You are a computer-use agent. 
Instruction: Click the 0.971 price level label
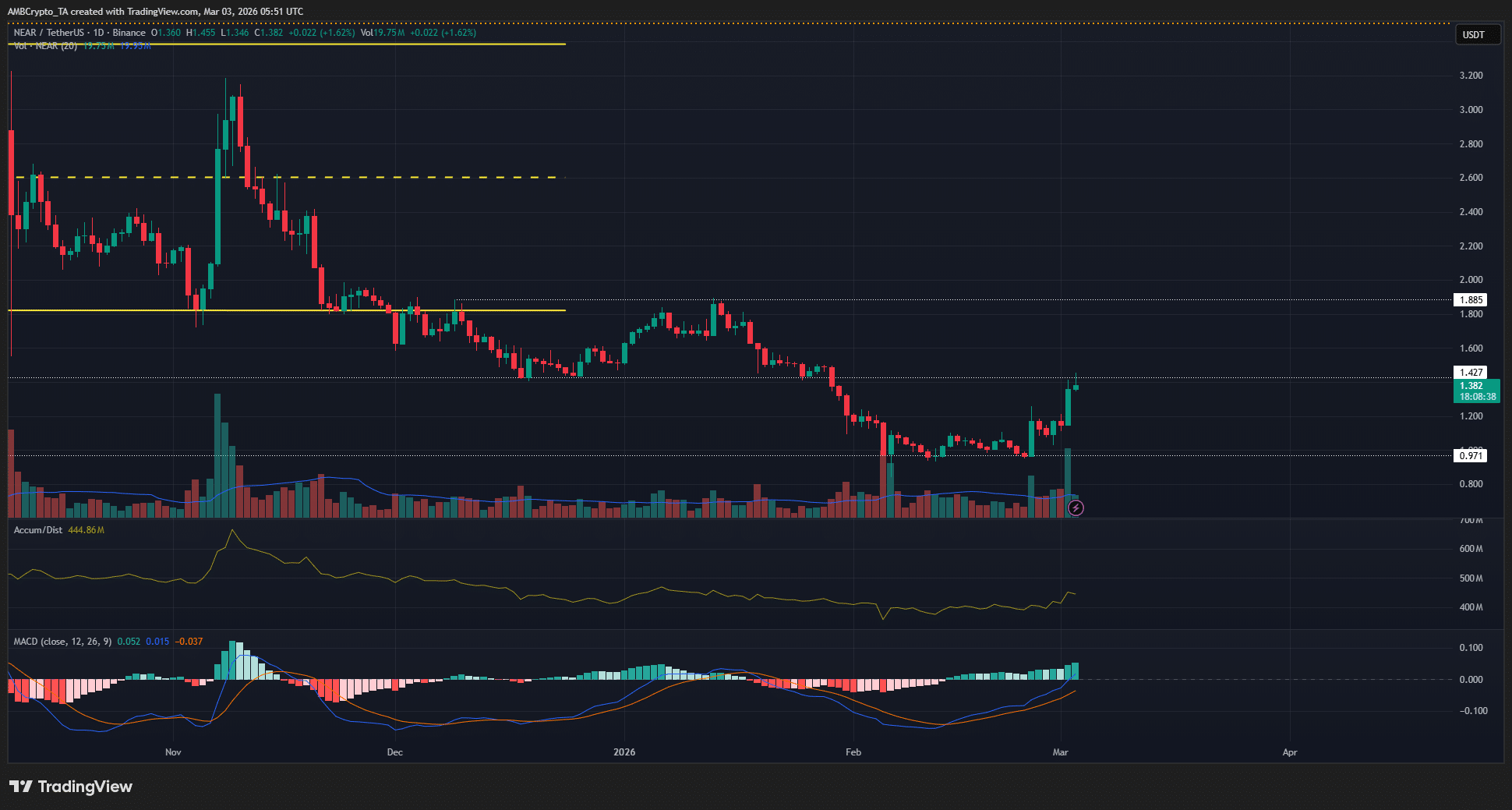[x=1471, y=456]
